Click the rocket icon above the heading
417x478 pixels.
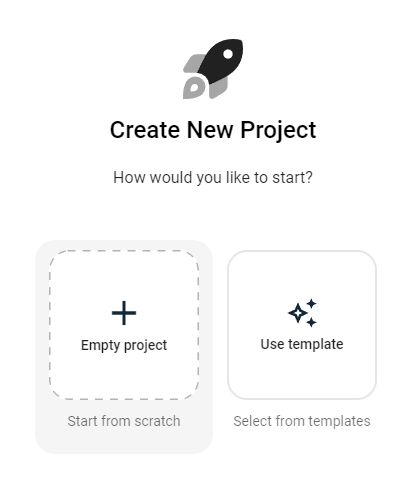213,69
